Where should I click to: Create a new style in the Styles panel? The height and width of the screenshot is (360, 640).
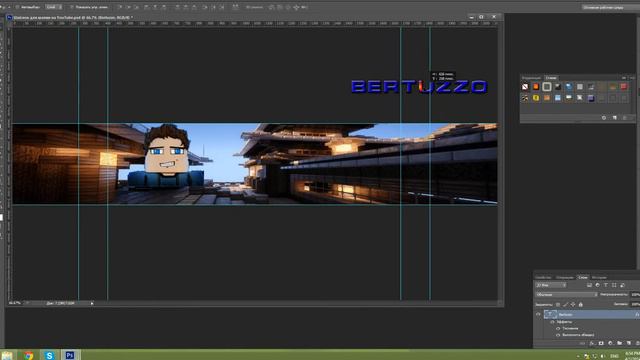click(615, 118)
